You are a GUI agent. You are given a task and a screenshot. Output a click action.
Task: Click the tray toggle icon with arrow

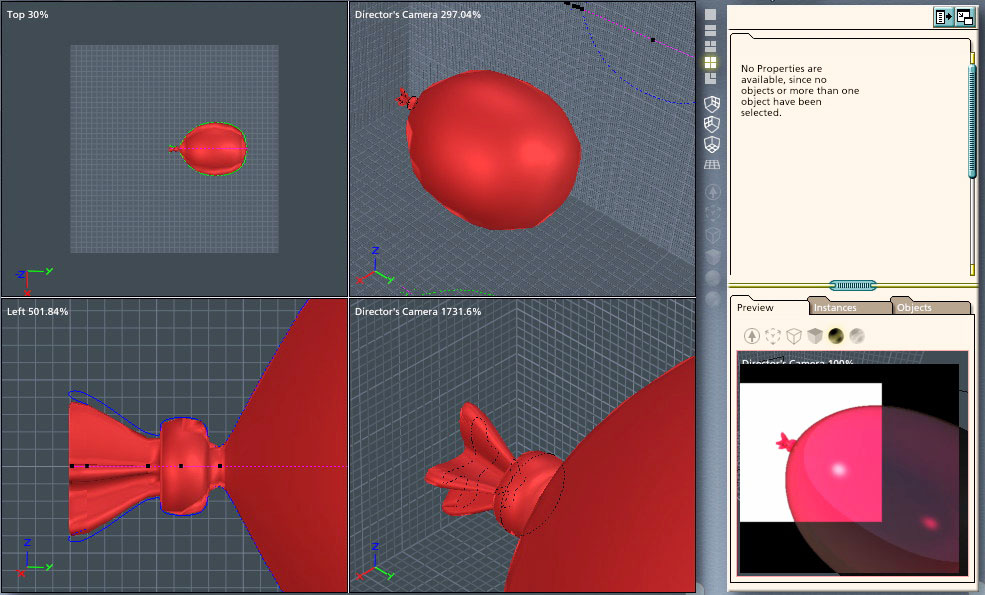click(x=943, y=16)
